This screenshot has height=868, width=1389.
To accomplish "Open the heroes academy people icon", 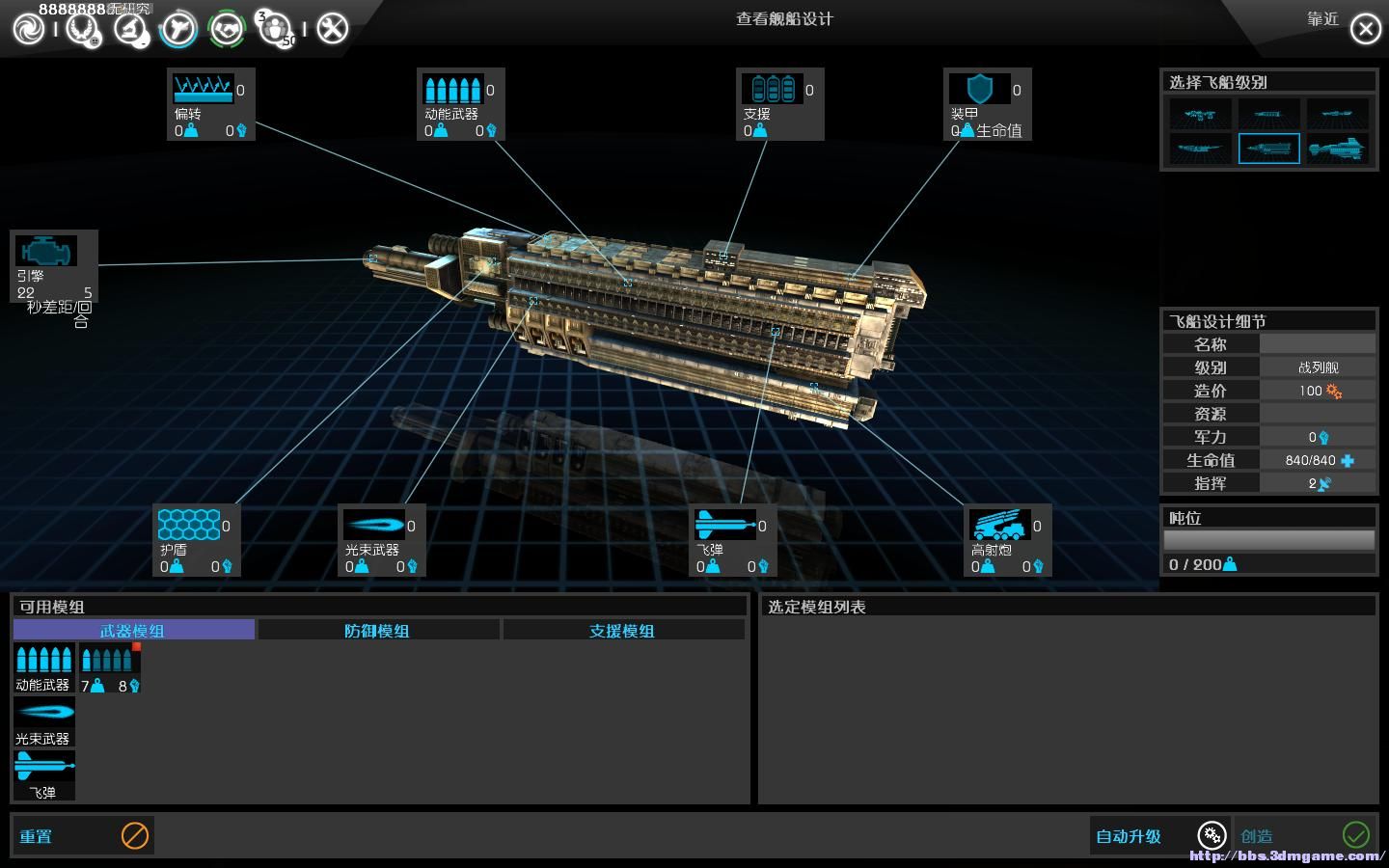I will click(276, 29).
